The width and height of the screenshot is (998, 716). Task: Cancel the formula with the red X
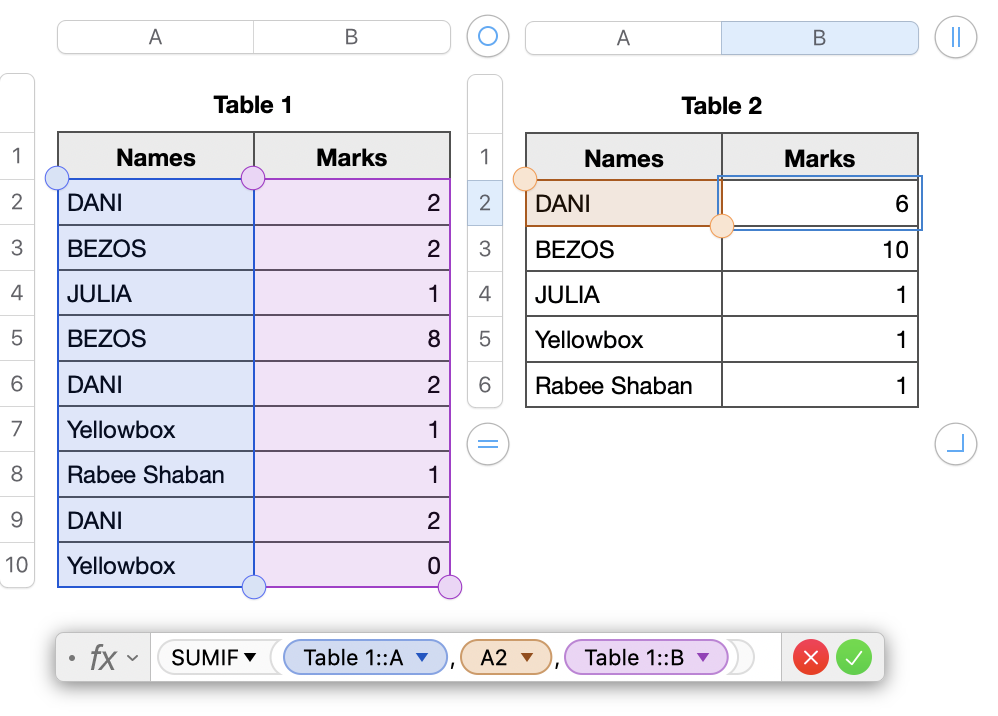[811, 658]
